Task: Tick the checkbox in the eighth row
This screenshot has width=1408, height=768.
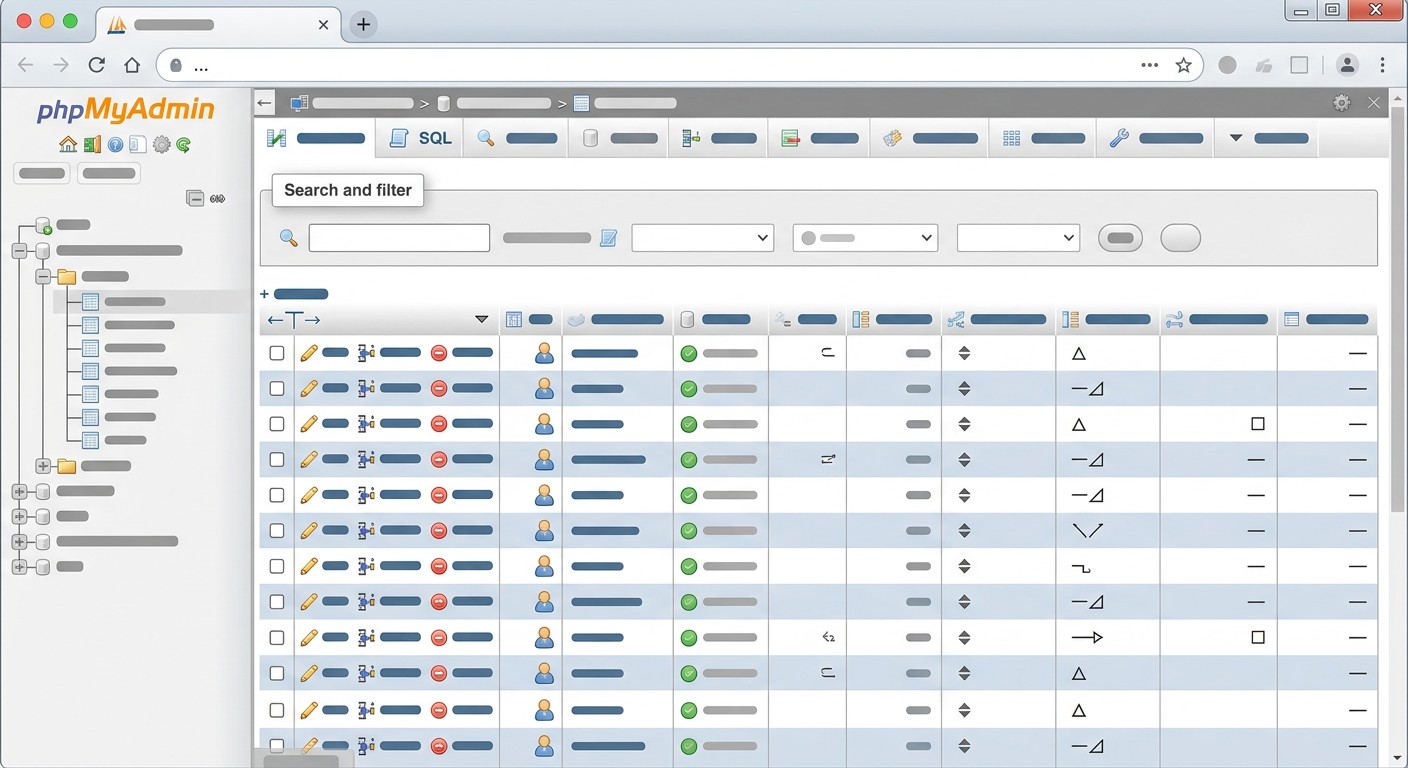Action: (x=277, y=602)
